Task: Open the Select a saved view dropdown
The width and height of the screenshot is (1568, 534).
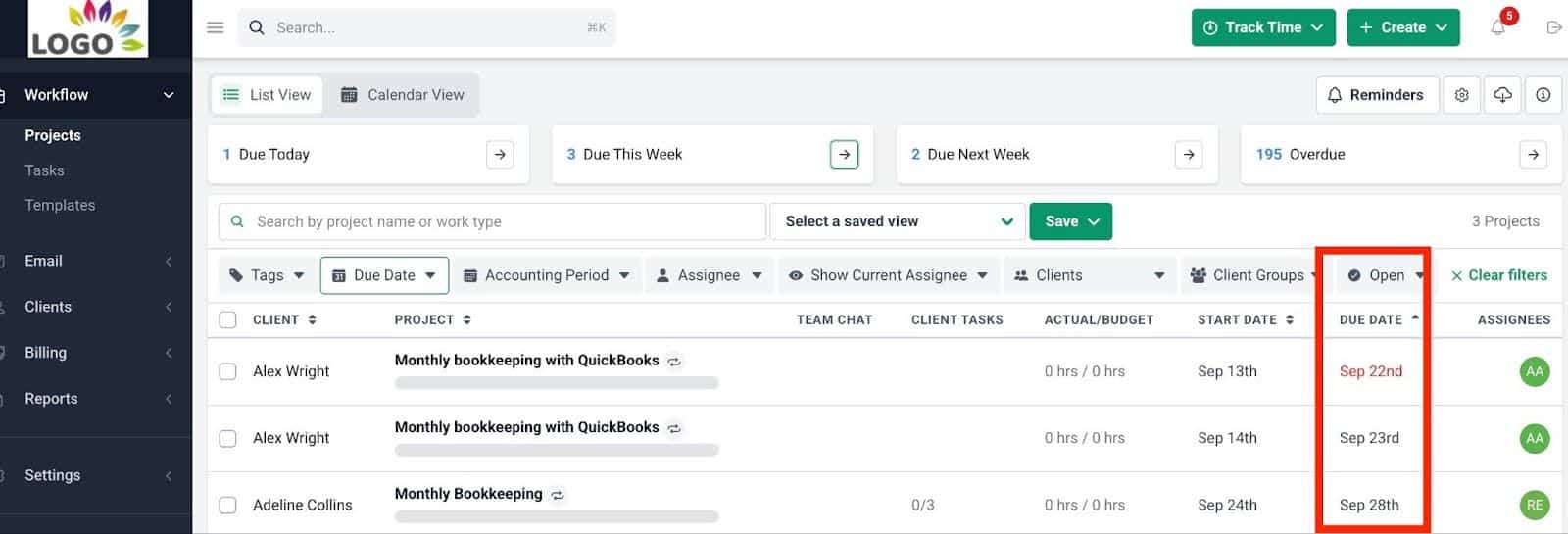Action: [898, 221]
